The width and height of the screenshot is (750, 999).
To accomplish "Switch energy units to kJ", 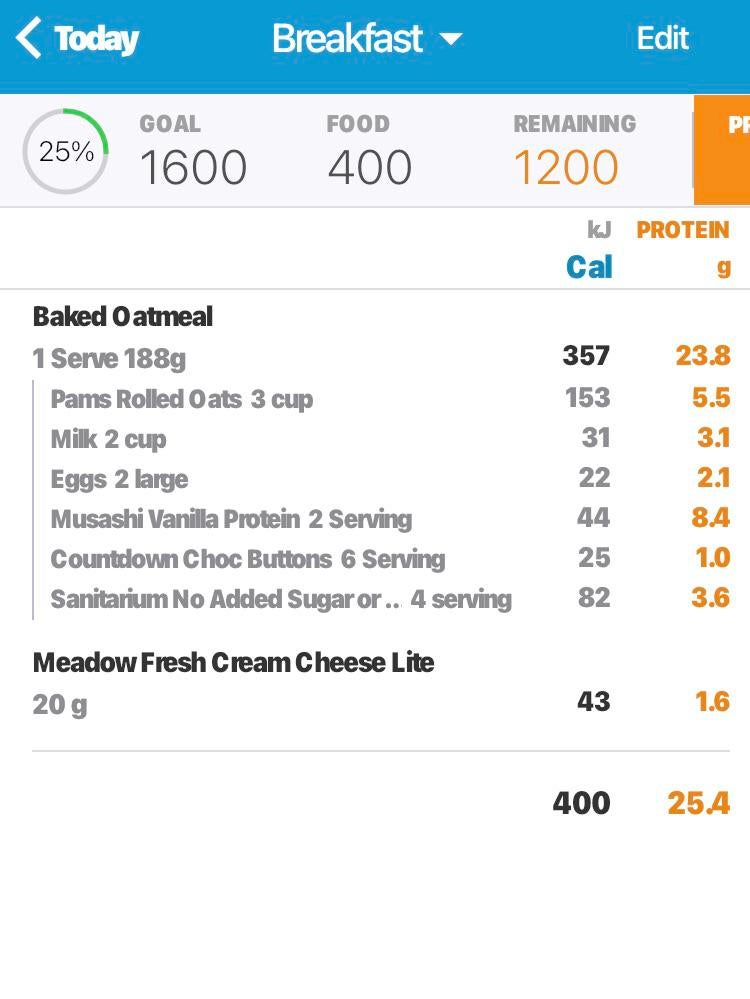I will tap(599, 230).
